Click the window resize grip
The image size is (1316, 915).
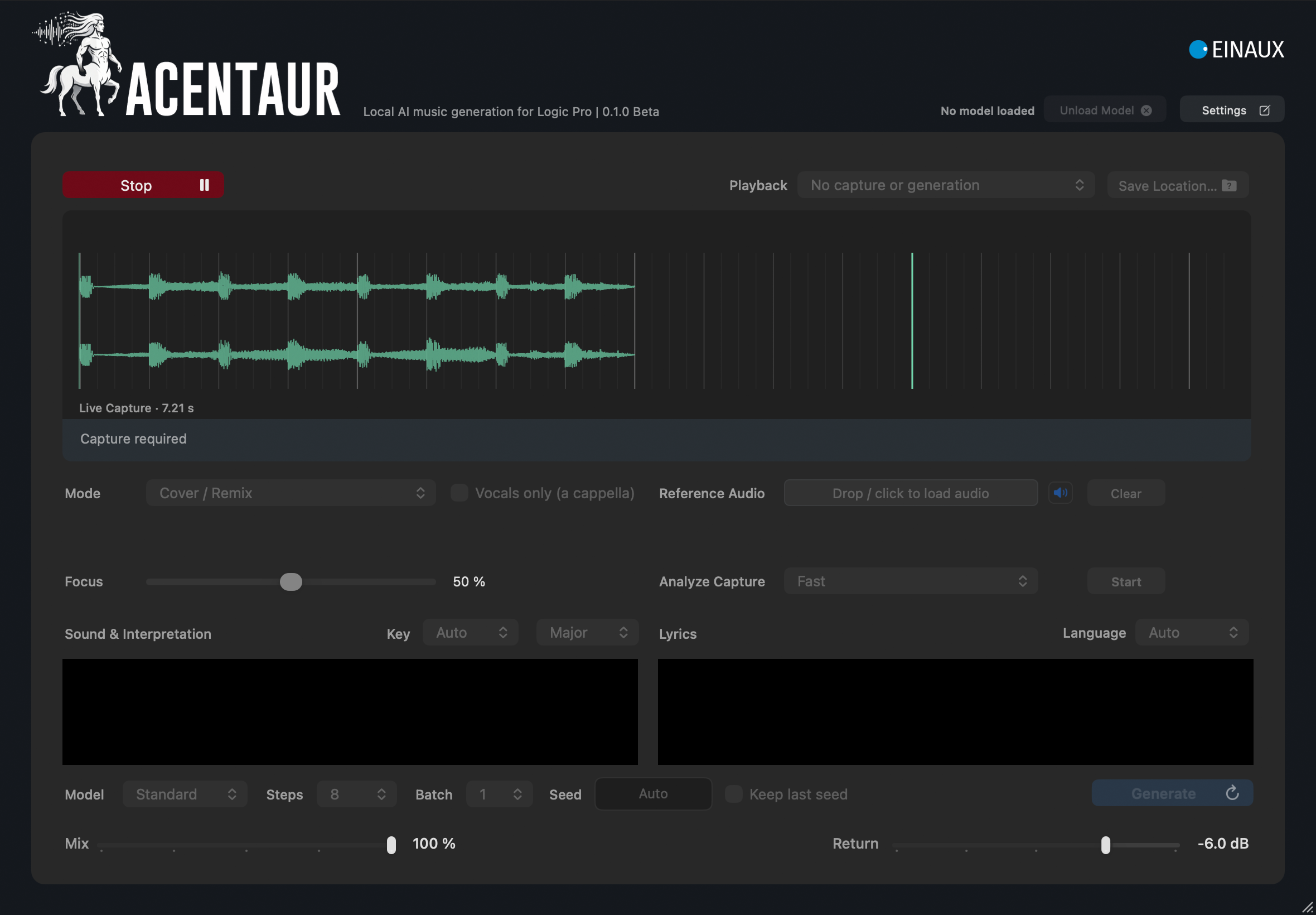1307,907
